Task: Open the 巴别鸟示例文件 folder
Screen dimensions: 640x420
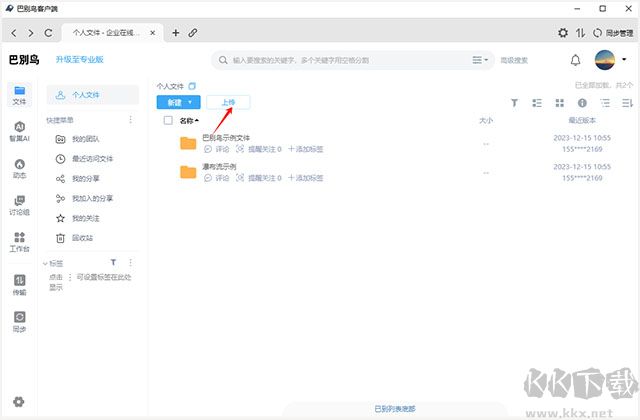Action: coord(226,137)
